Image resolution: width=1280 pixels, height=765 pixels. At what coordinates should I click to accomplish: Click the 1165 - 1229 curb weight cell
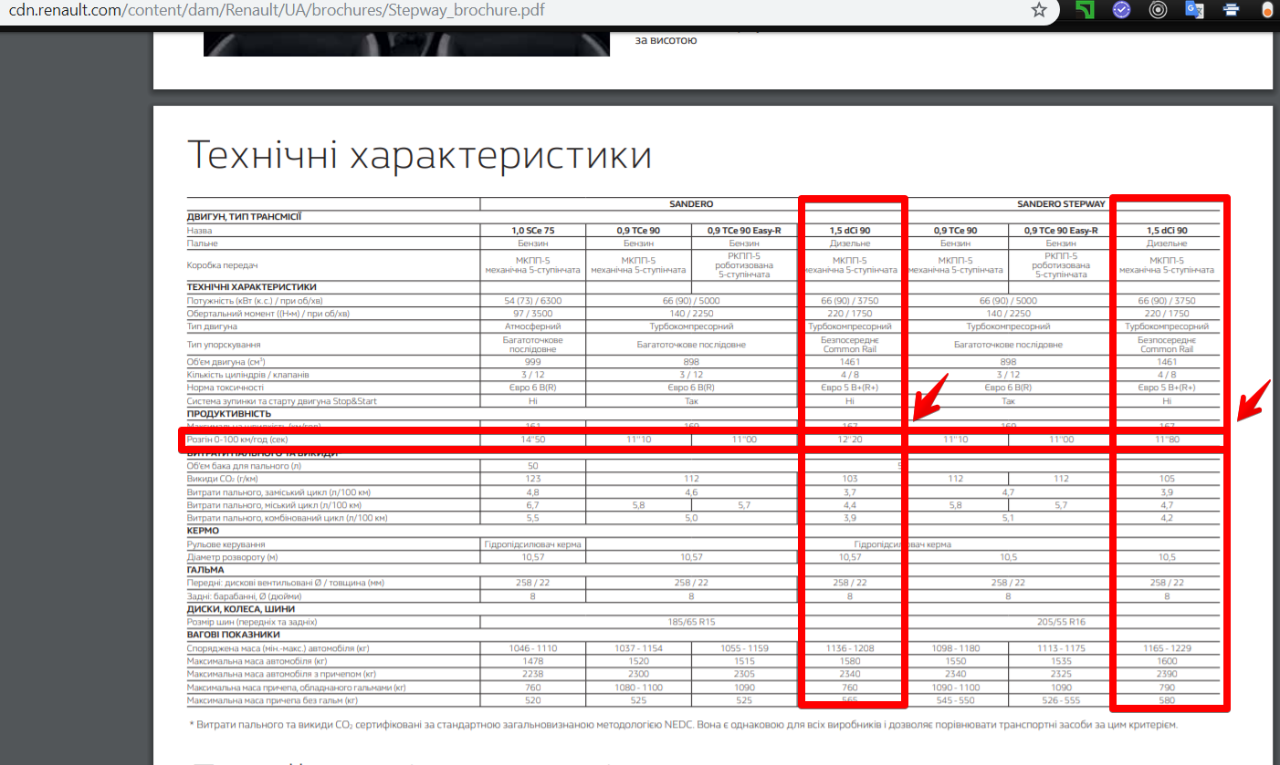[1166, 648]
